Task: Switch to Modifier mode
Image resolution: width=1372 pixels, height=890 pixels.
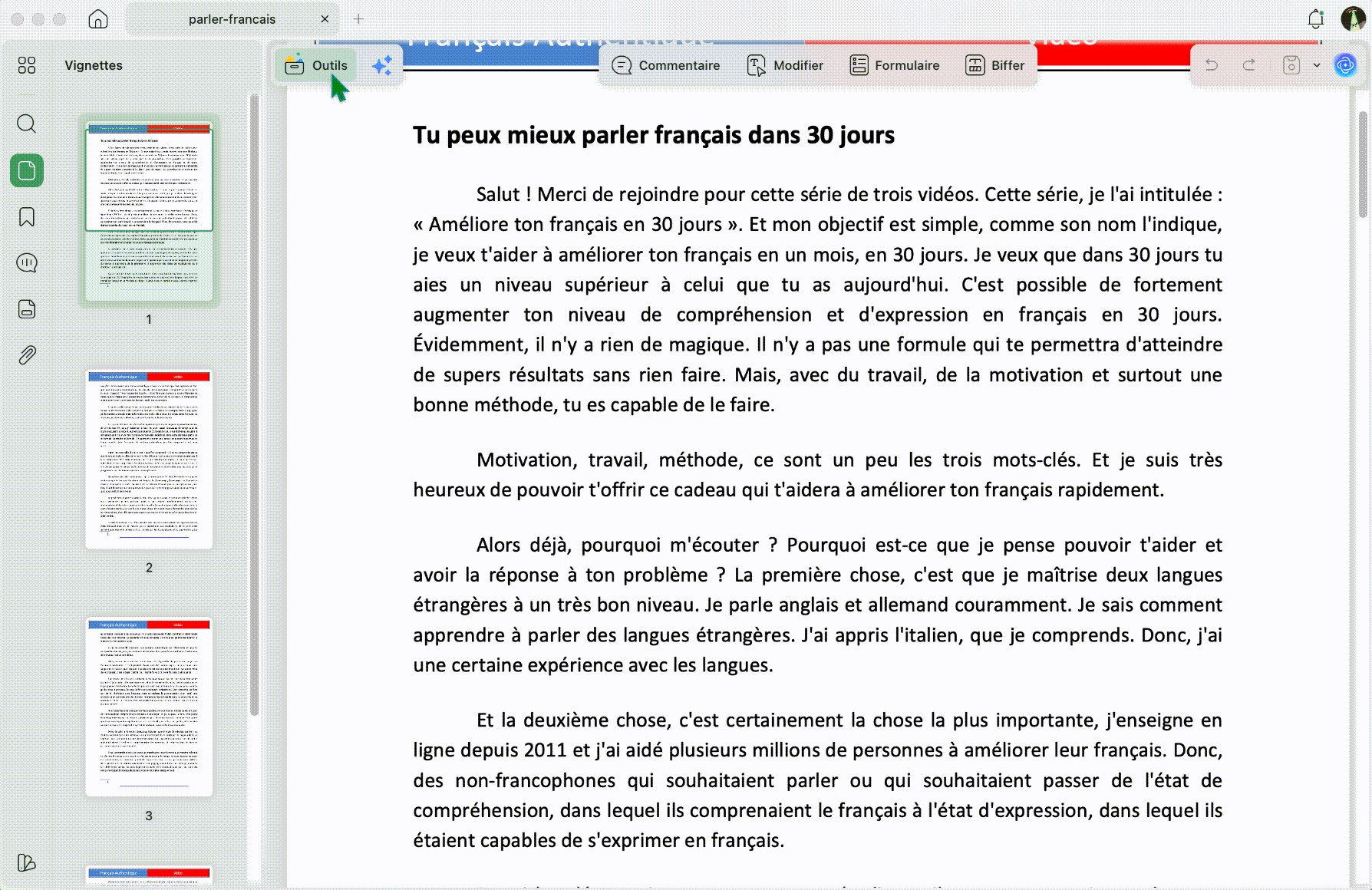Action: click(785, 65)
